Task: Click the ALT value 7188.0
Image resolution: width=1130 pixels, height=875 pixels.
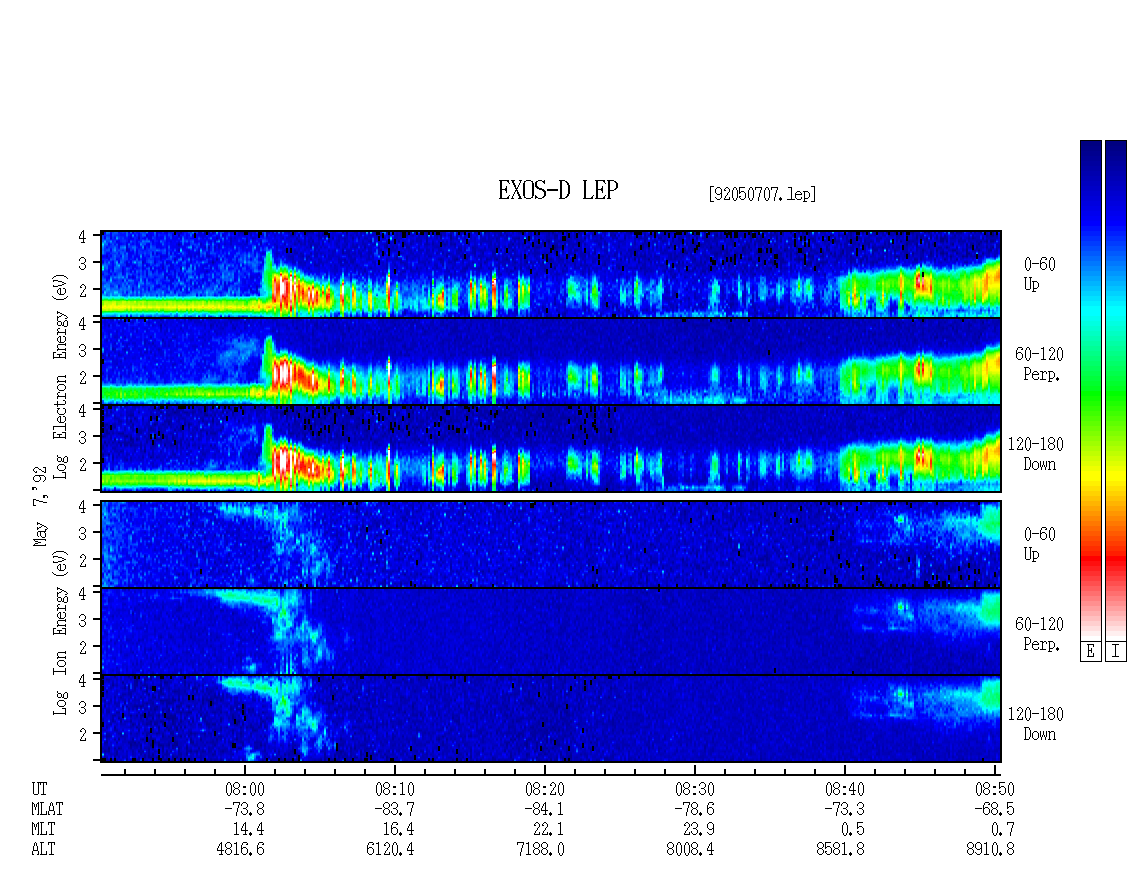Action: 540,850
